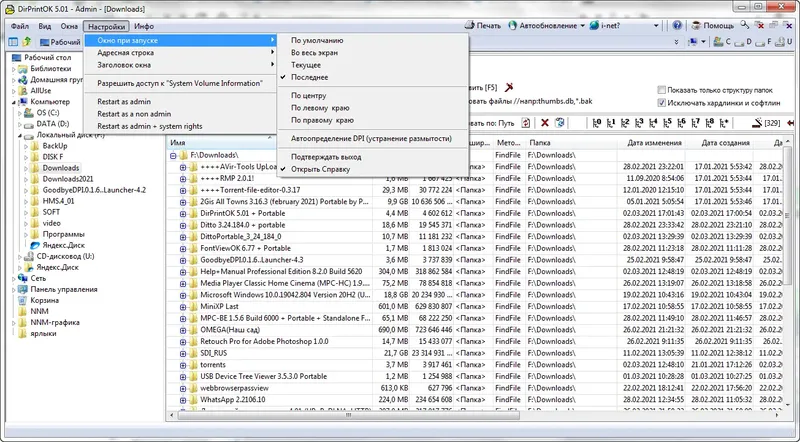
Task: Open the Файл menu
Action: [20, 26]
